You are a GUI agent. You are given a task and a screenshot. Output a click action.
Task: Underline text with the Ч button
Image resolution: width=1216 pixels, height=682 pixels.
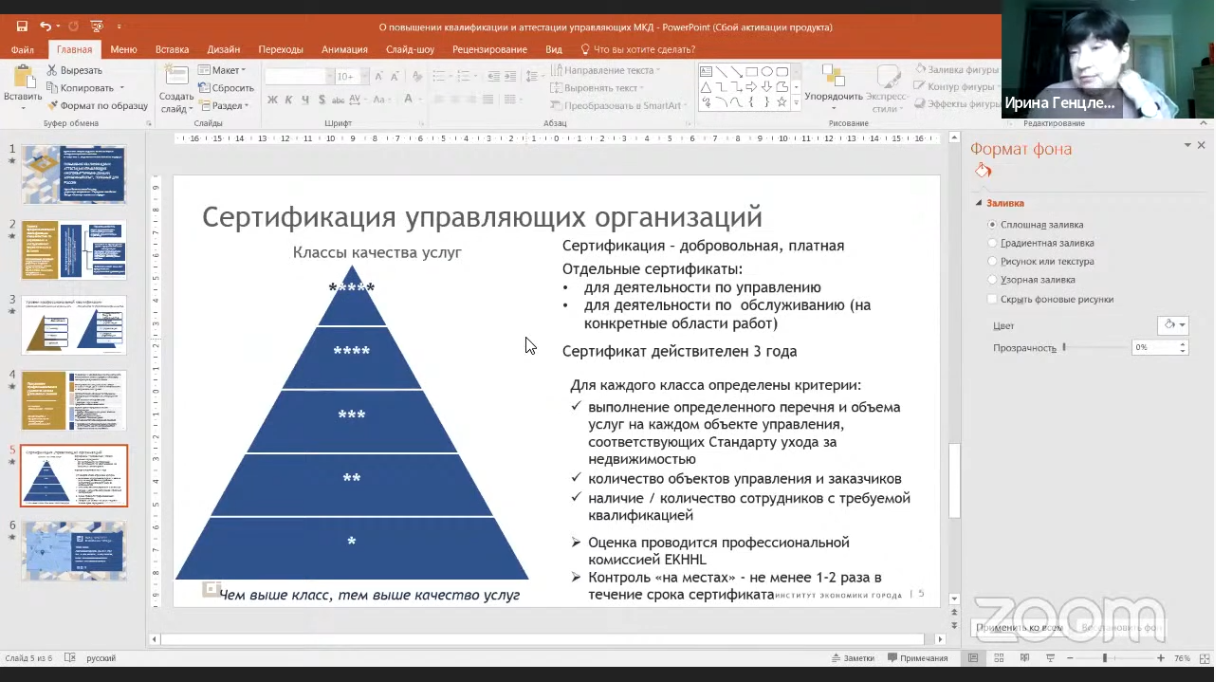click(305, 100)
